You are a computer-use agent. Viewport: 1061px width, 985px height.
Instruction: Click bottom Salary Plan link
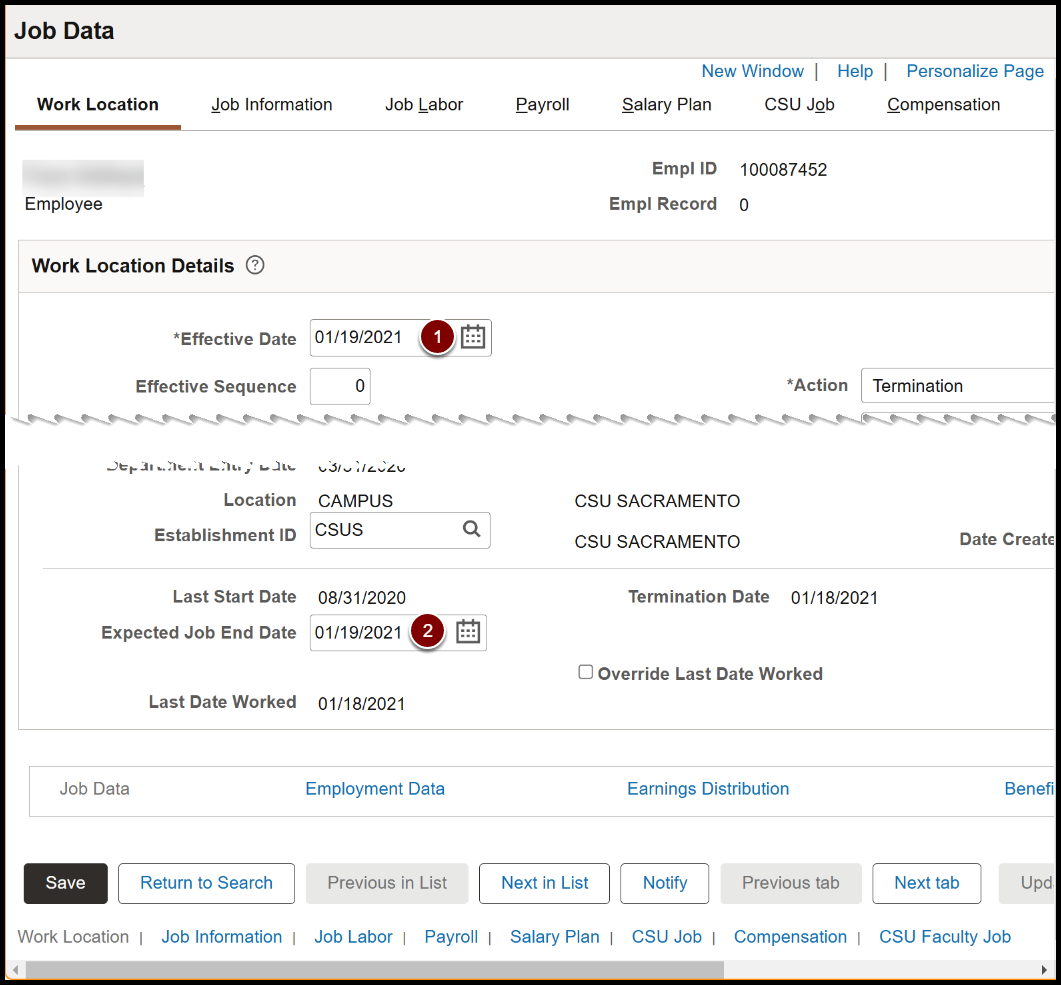coord(555,937)
